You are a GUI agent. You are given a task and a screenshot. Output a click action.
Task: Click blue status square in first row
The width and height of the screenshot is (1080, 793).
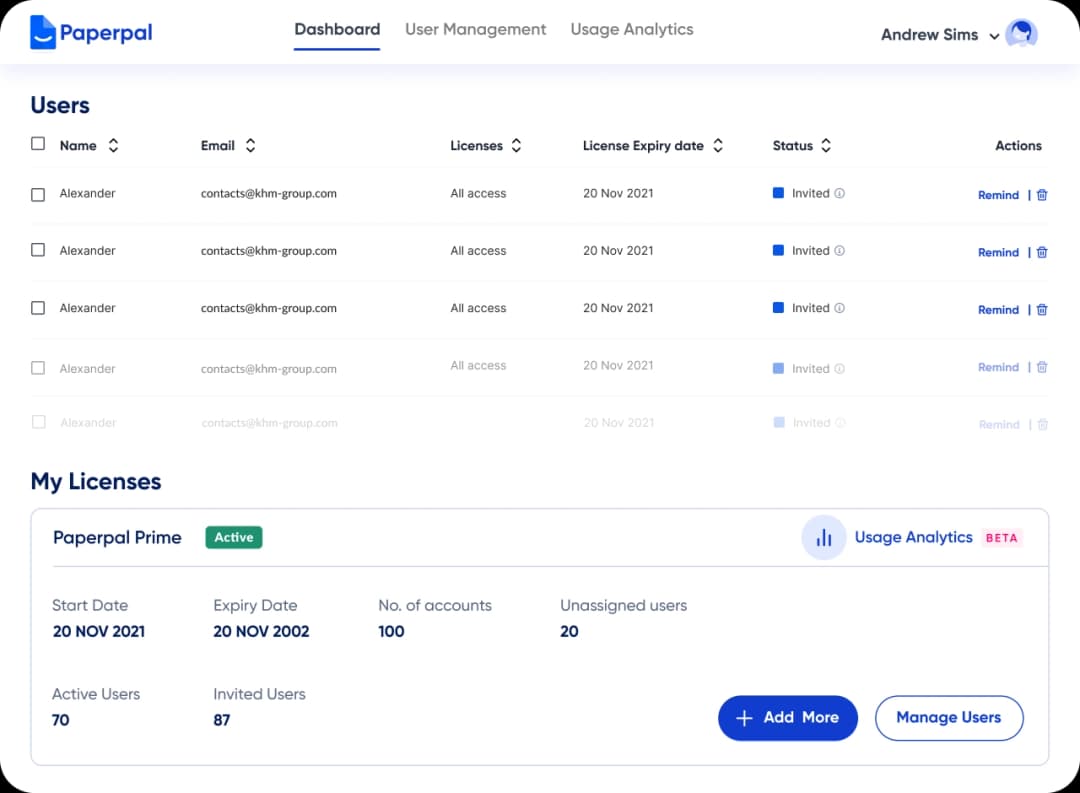click(x=779, y=193)
